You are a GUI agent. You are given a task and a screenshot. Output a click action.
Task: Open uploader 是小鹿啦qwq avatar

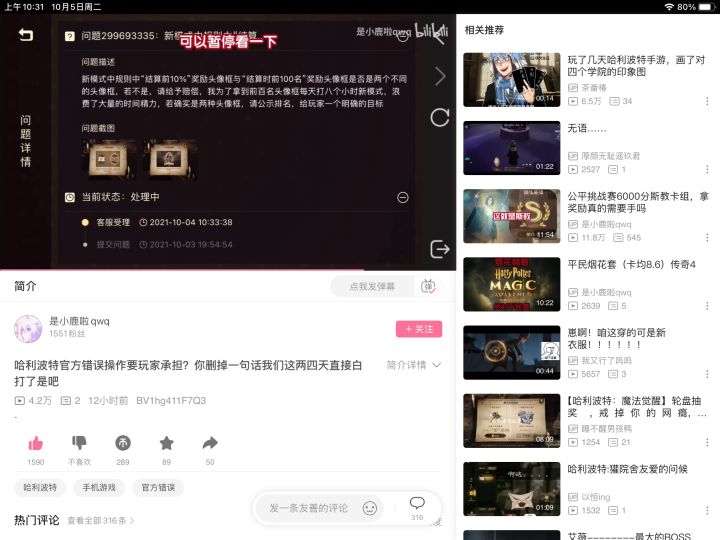tap(28, 329)
